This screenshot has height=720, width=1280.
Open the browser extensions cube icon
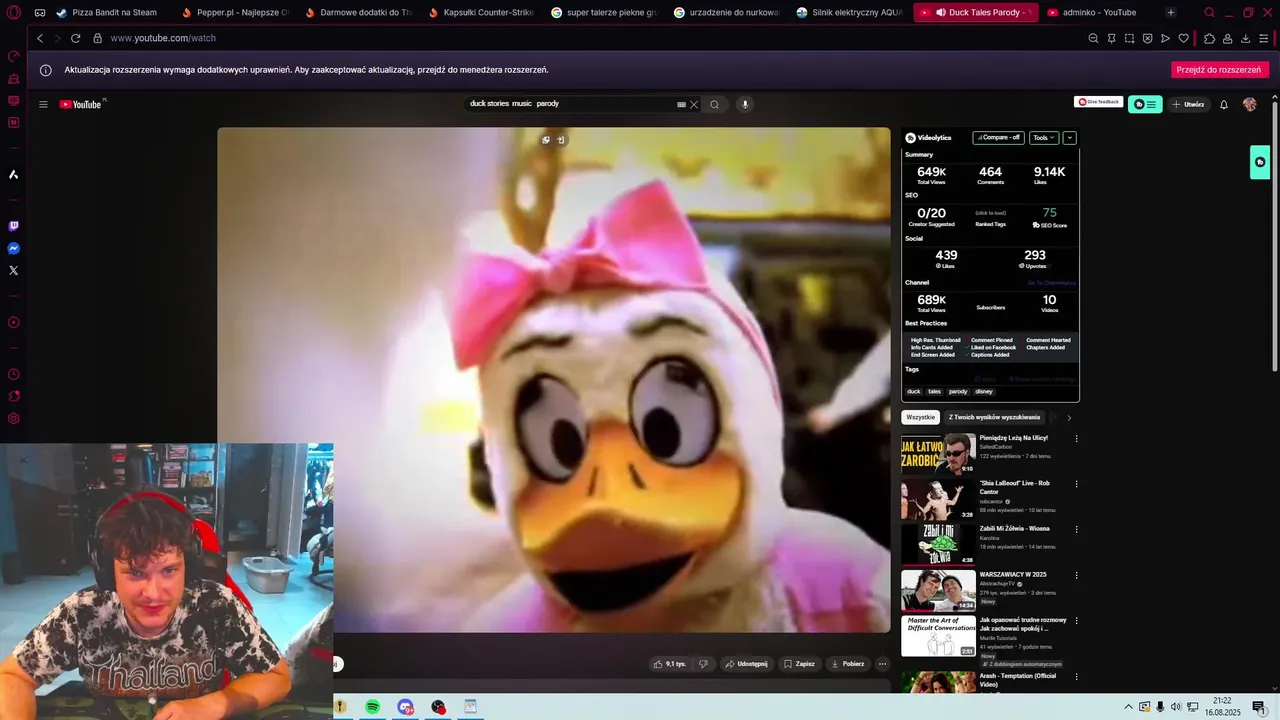(1209, 38)
